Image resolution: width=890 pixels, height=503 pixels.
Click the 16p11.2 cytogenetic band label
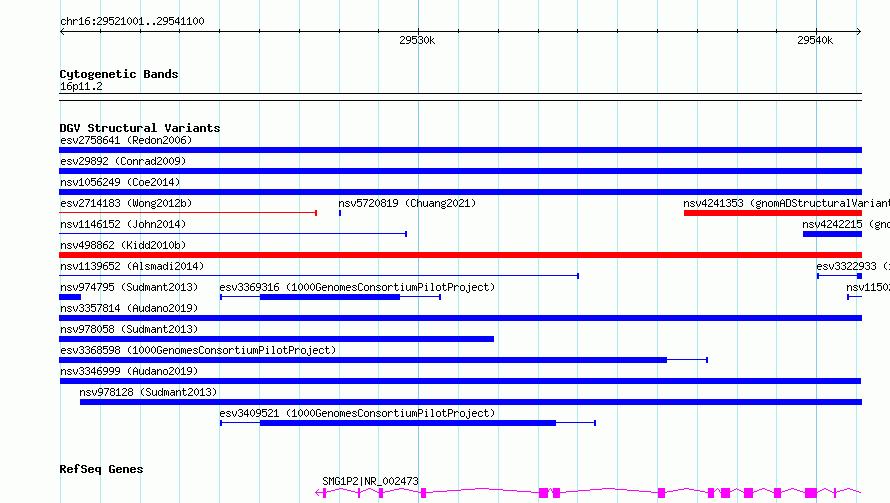pos(81,86)
